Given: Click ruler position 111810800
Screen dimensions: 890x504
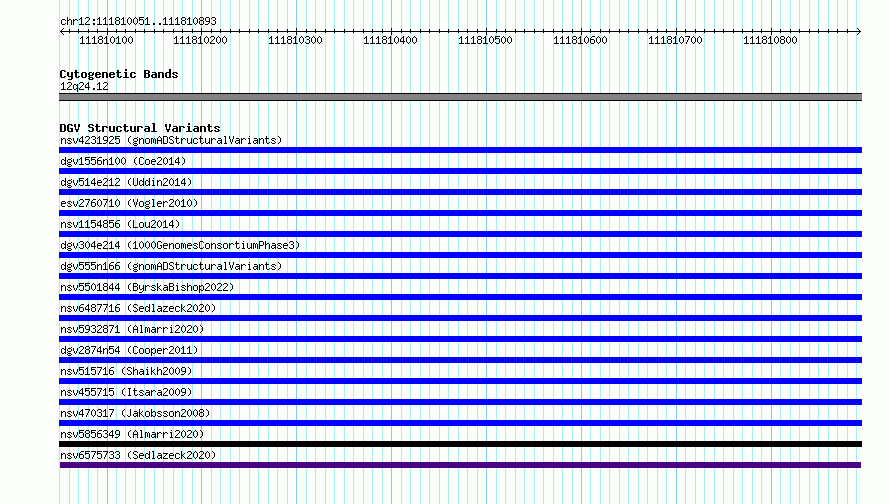Looking at the screenshot, I should 770,40.
